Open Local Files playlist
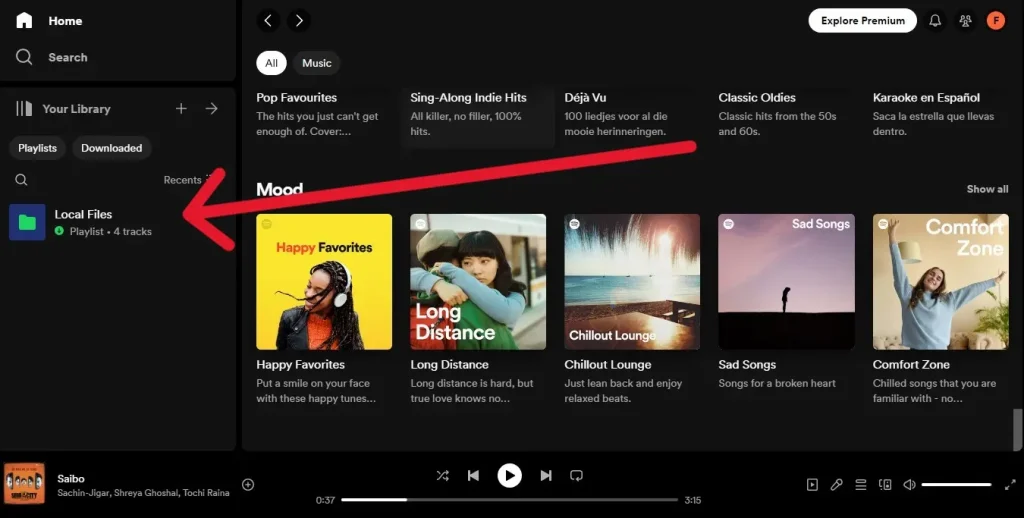The width and height of the screenshot is (1024, 518). pyautogui.click(x=118, y=222)
